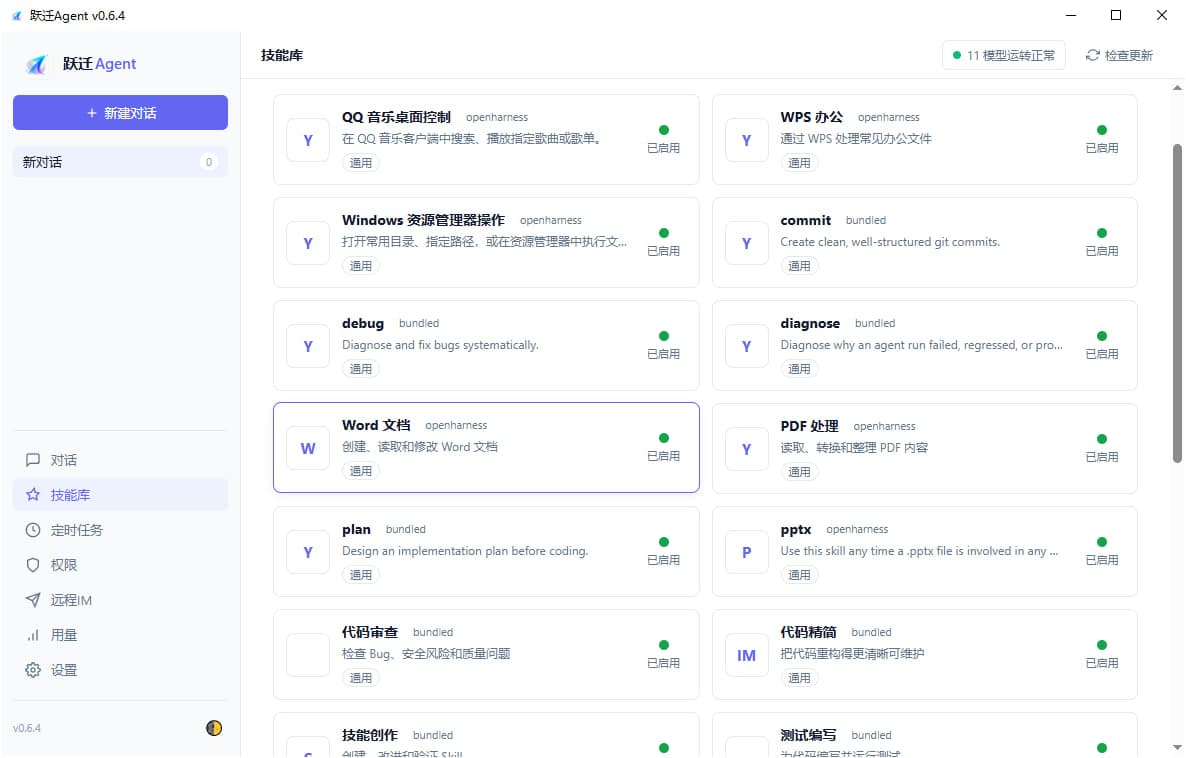
Task: Click the Y icon on diagnose card
Action: pos(747,346)
